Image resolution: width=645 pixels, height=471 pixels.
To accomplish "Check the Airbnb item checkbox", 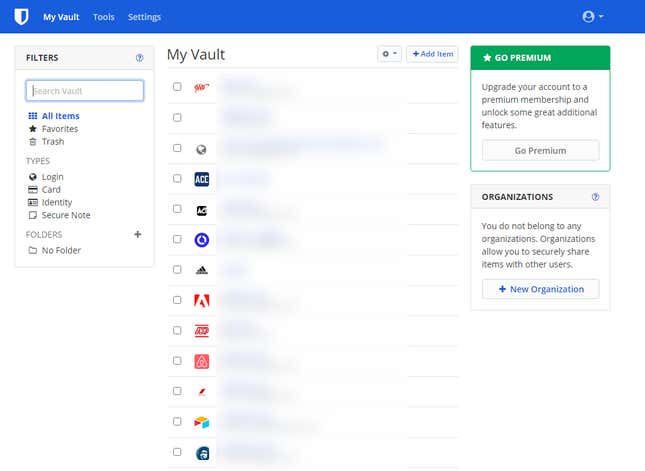I will (x=177, y=361).
